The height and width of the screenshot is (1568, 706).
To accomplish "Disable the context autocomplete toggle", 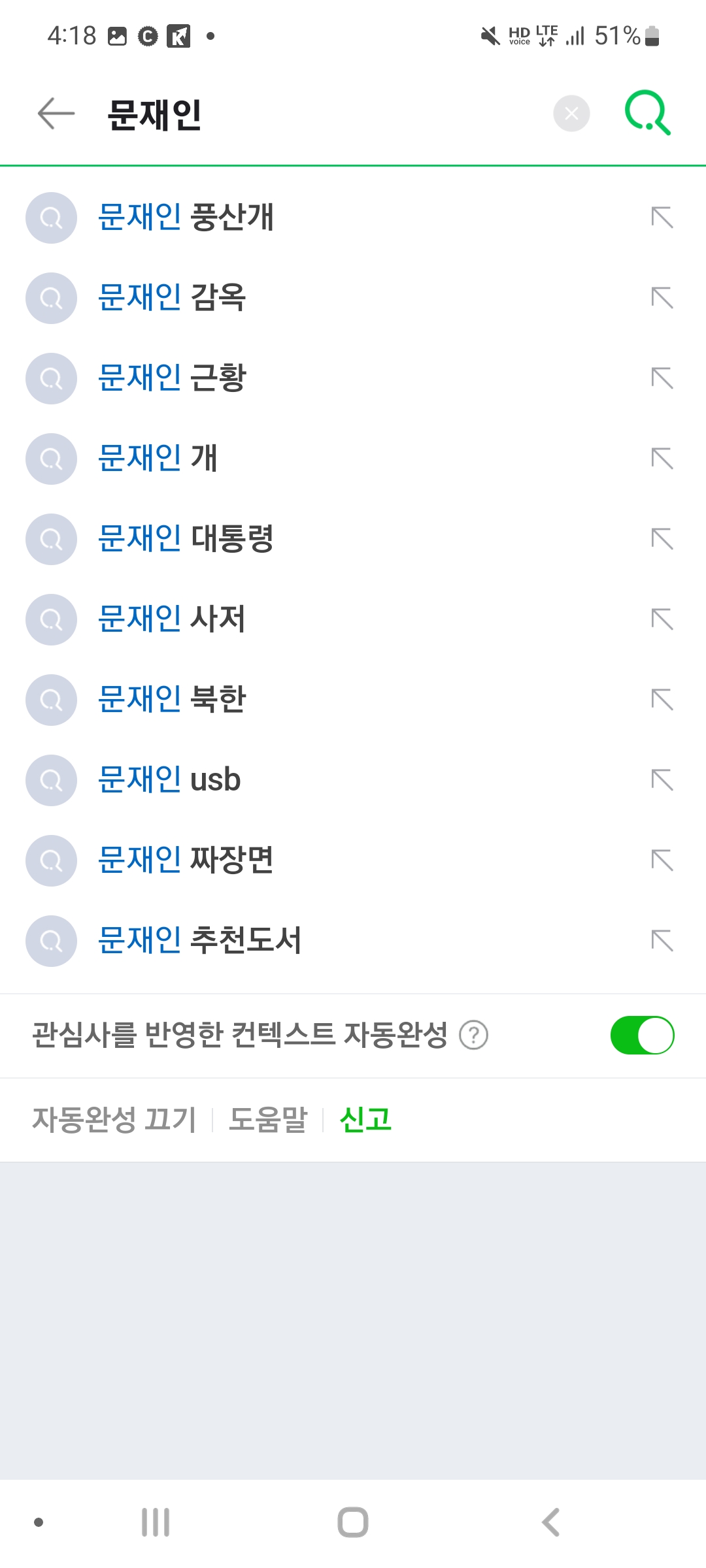I will [x=642, y=1036].
